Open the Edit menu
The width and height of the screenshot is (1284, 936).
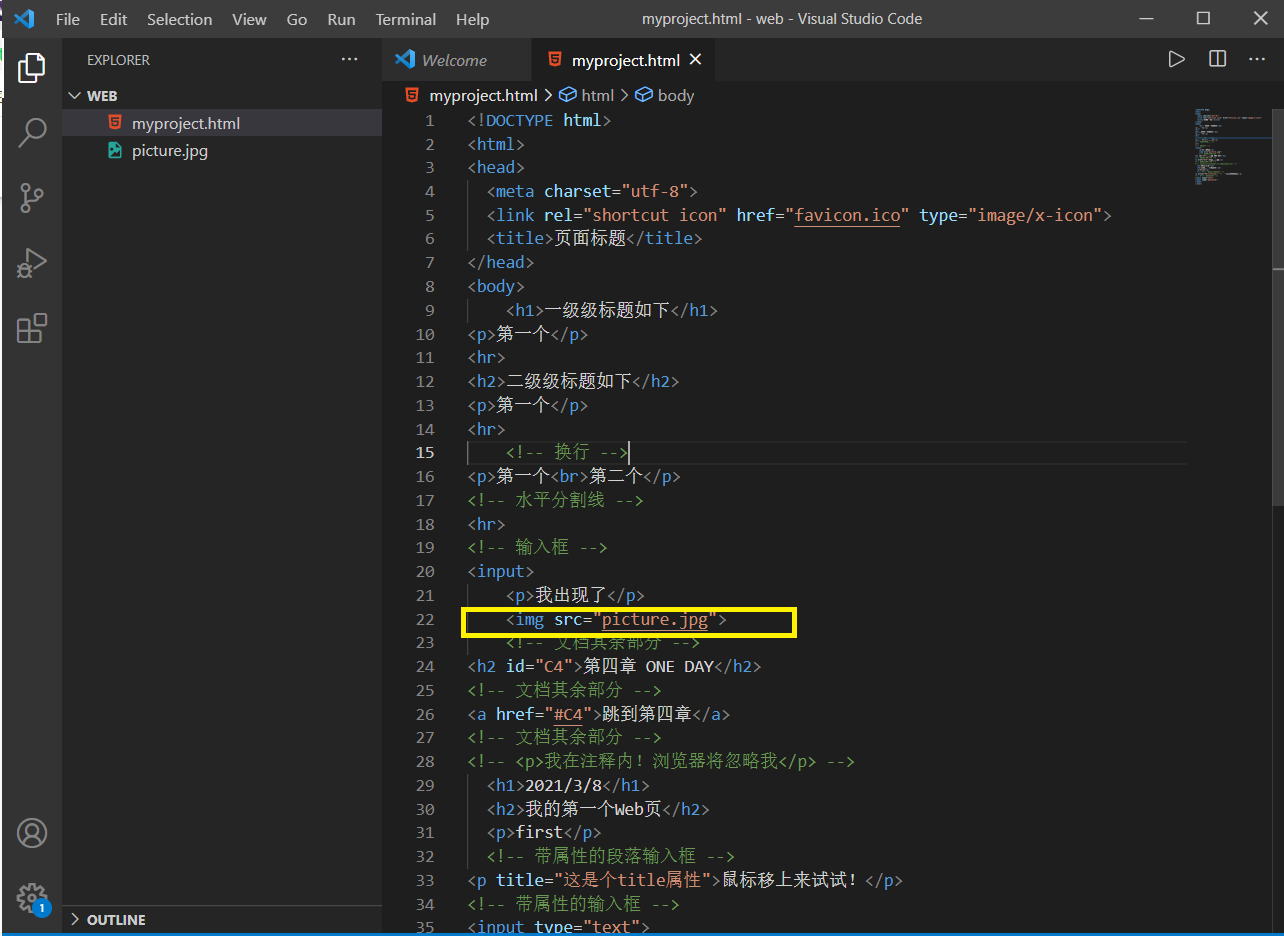113,19
